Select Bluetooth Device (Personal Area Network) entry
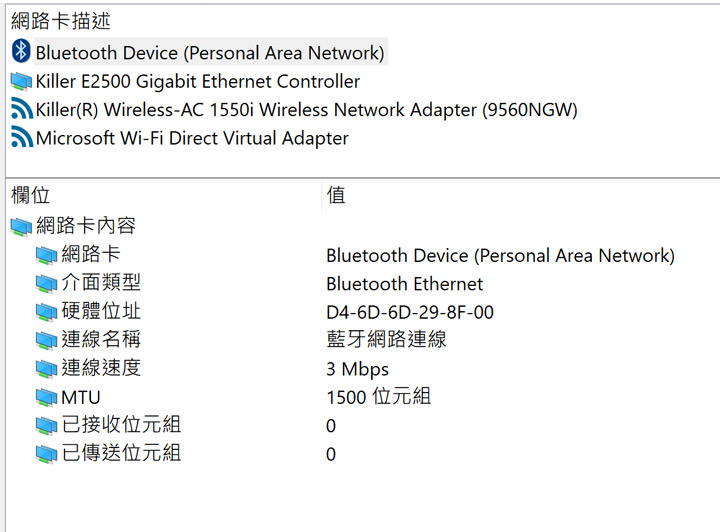Screen dimensions: 720x532 tap(209, 52)
